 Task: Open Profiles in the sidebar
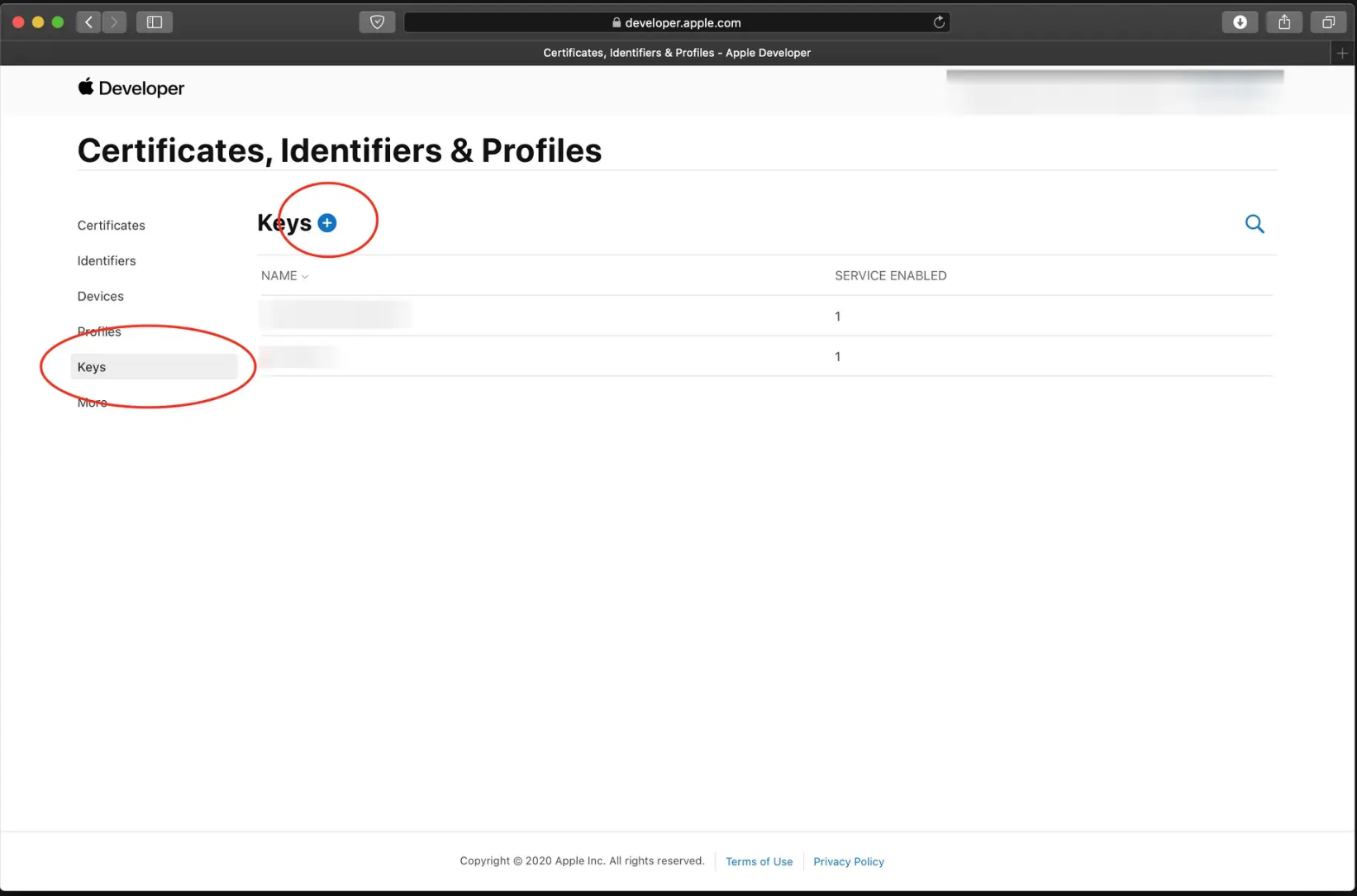pyautogui.click(x=99, y=331)
